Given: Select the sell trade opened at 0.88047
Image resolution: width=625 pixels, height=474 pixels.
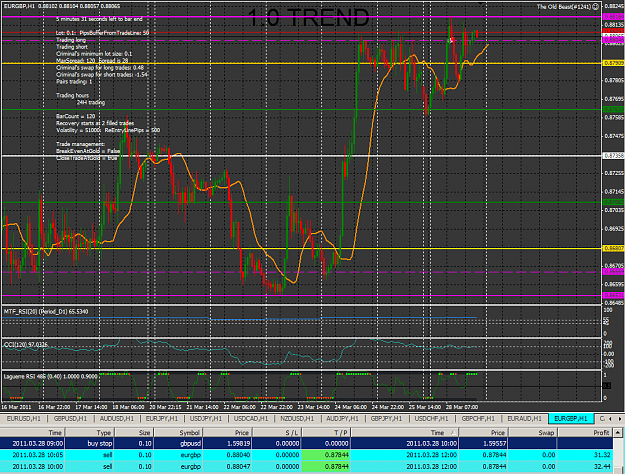Looking at the screenshot, I should click(x=306, y=466).
